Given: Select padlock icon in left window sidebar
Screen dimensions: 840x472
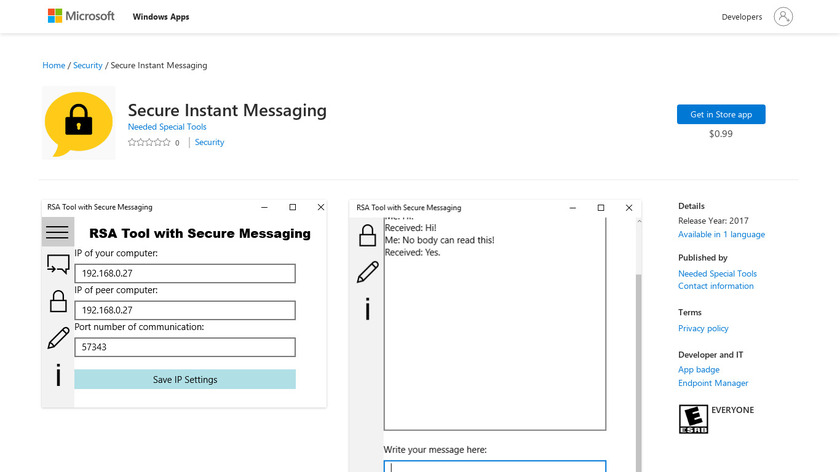Looking at the screenshot, I should click(58, 301).
